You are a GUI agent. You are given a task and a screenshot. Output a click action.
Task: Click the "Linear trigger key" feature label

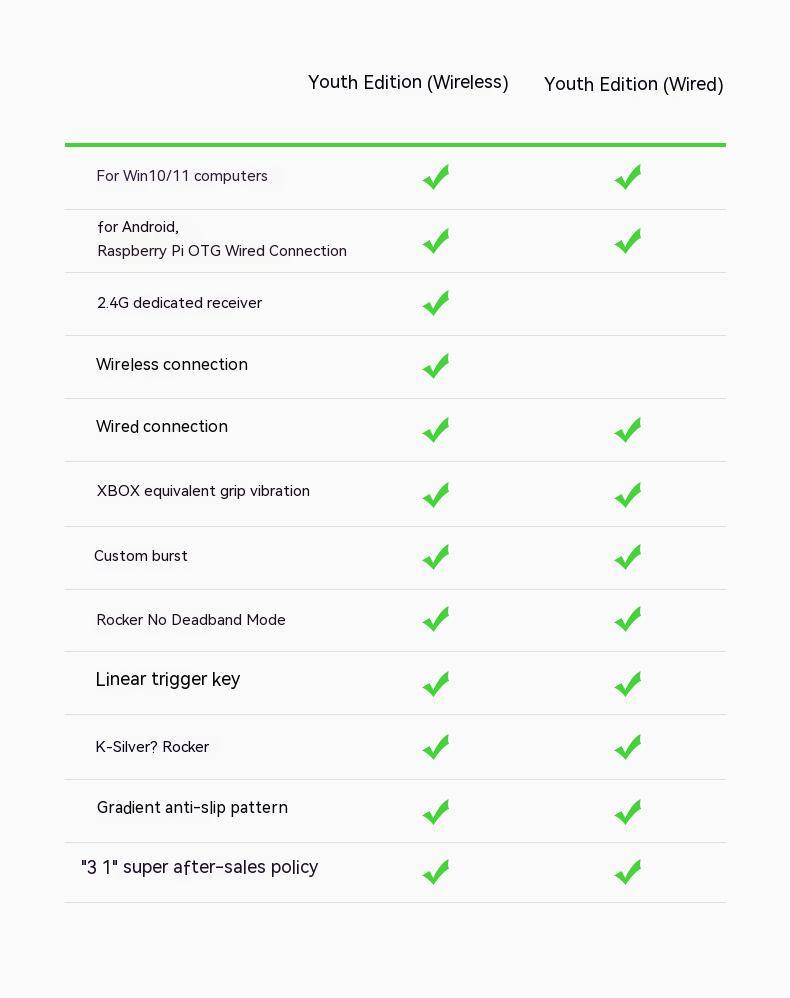[x=168, y=679]
